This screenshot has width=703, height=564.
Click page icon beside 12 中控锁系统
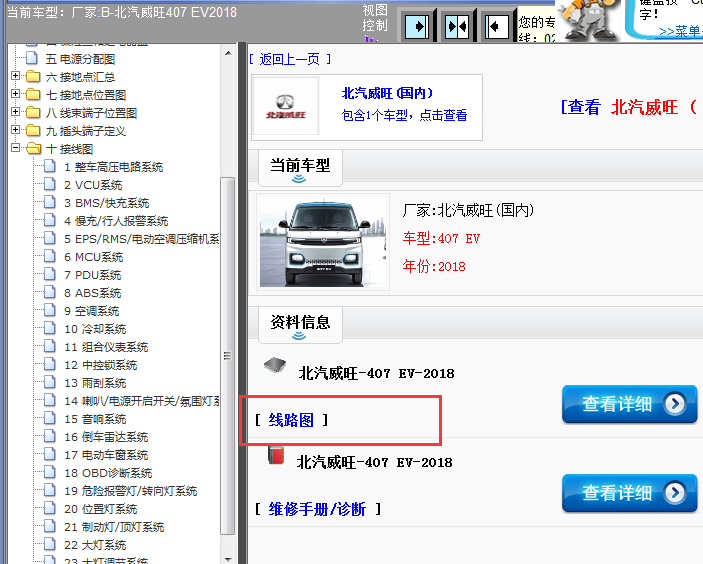pos(50,364)
